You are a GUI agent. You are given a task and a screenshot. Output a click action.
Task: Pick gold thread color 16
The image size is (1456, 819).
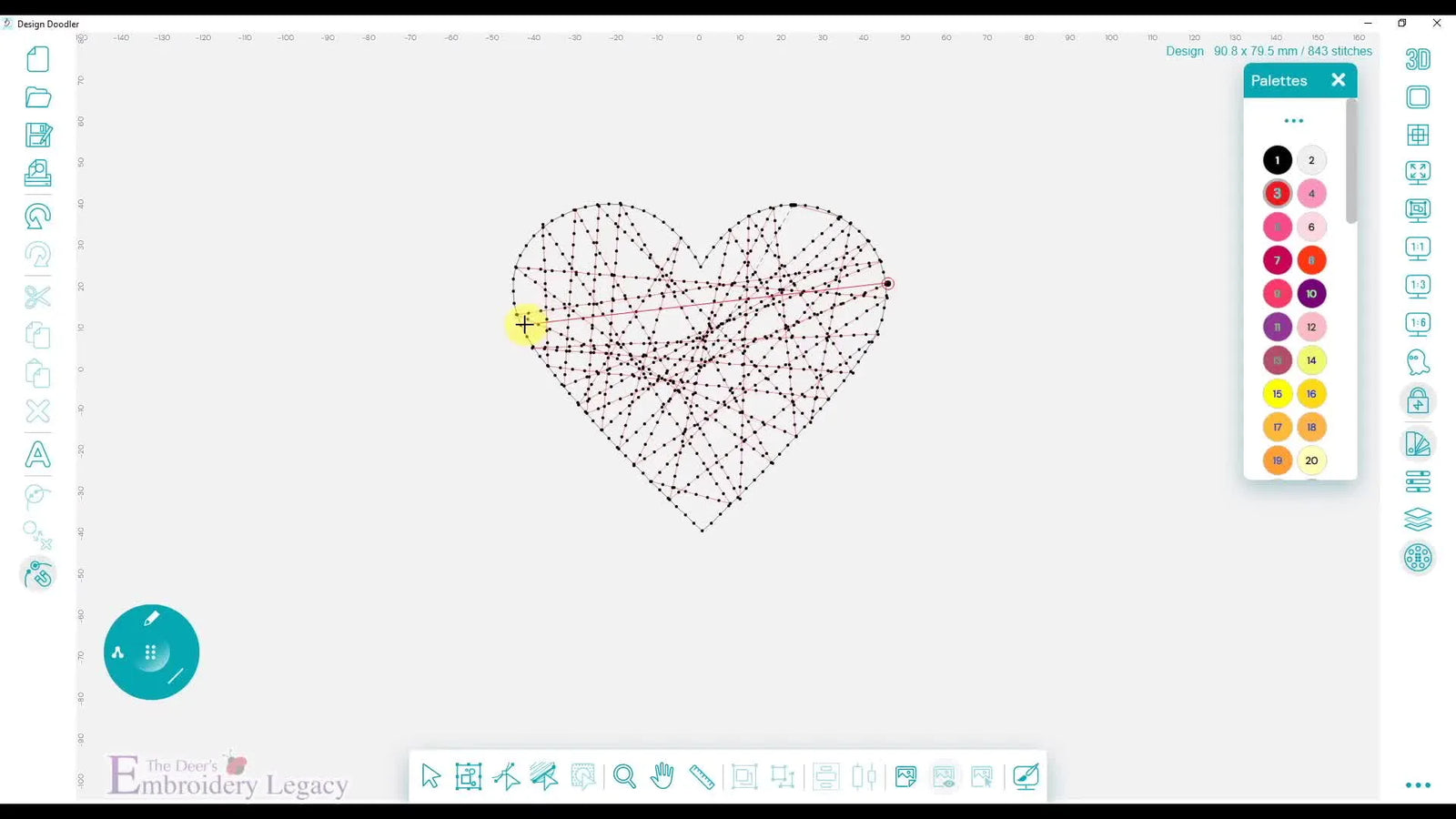coord(1311,393)
